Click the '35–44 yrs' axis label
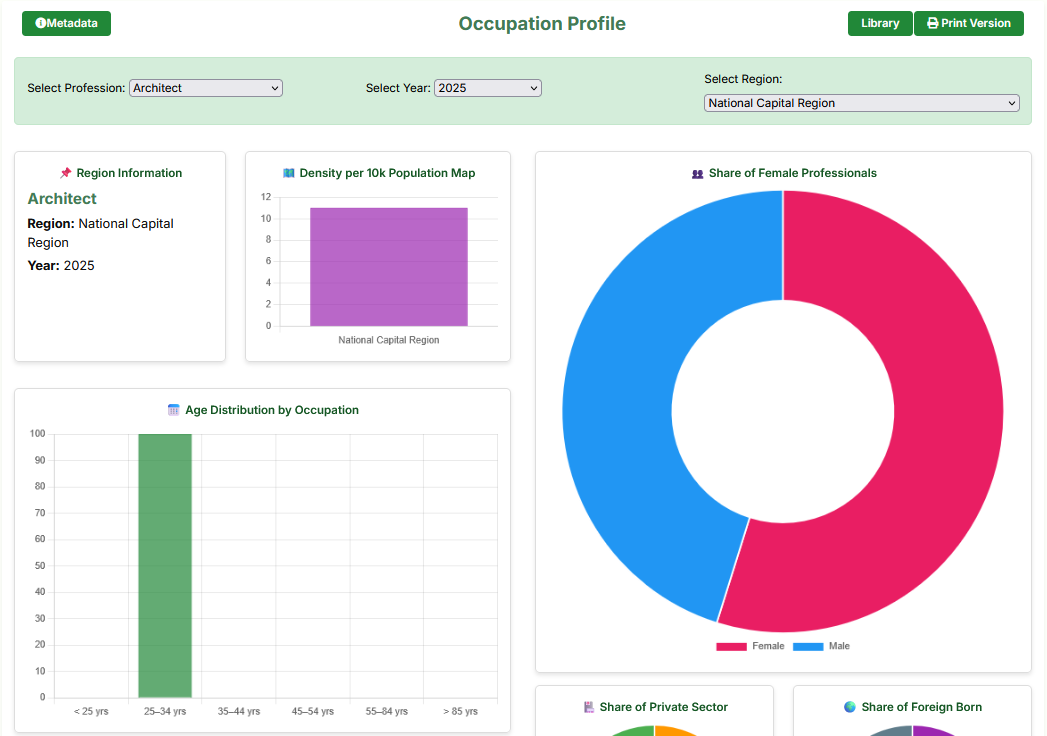This screenshot has width=1047, height=736. (238, 711)
